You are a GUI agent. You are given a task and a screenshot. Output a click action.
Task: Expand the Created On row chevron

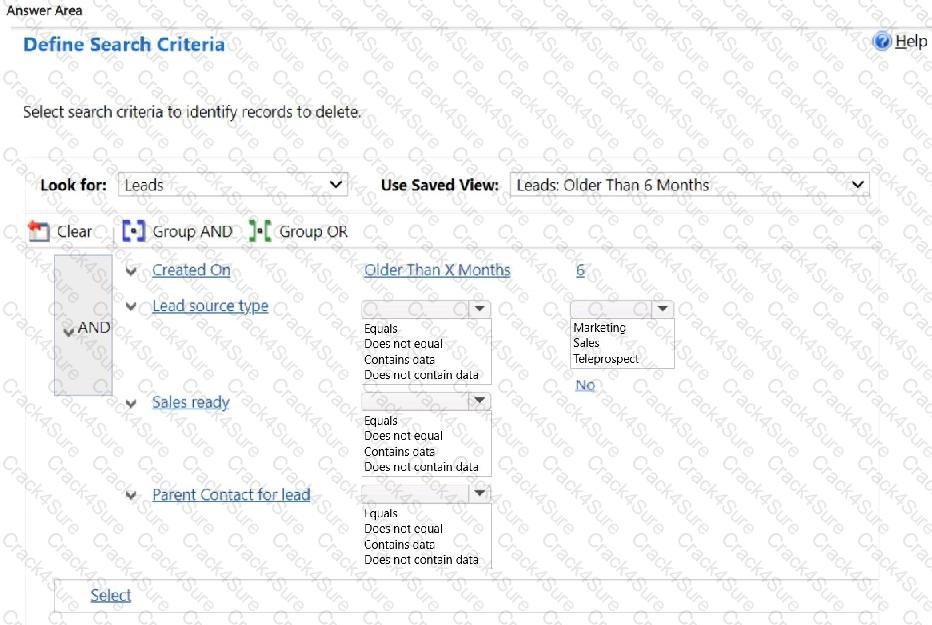coord(131,271)
